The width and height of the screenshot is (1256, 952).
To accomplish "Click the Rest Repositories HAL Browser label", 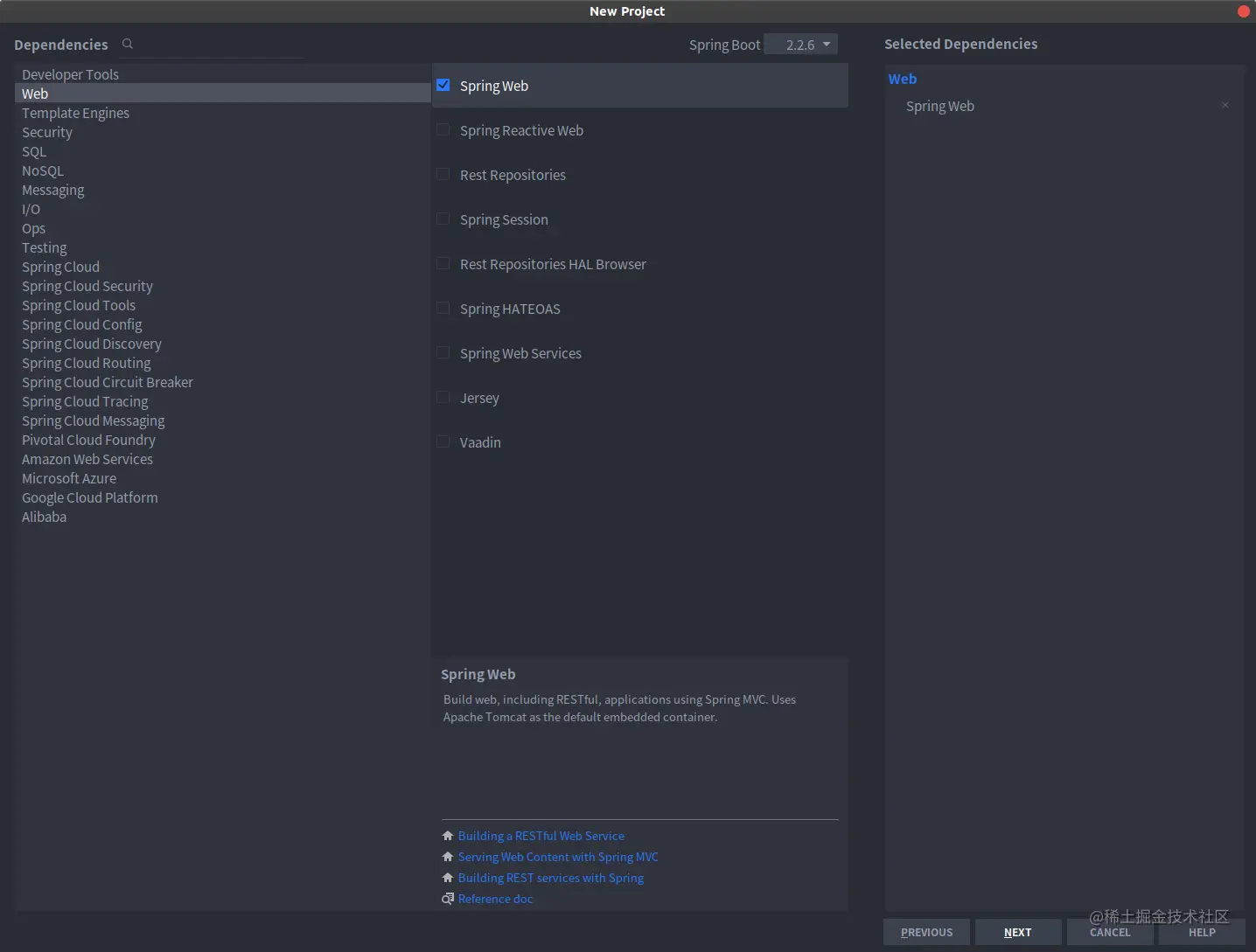I will pyautogui.click(x=553, y=264).
